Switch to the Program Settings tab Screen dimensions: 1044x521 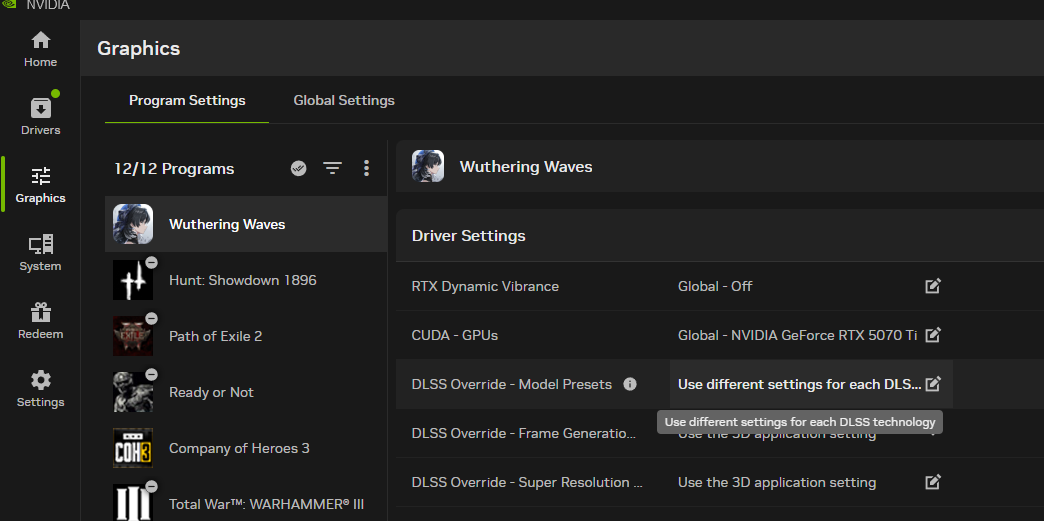pos(187,101)
